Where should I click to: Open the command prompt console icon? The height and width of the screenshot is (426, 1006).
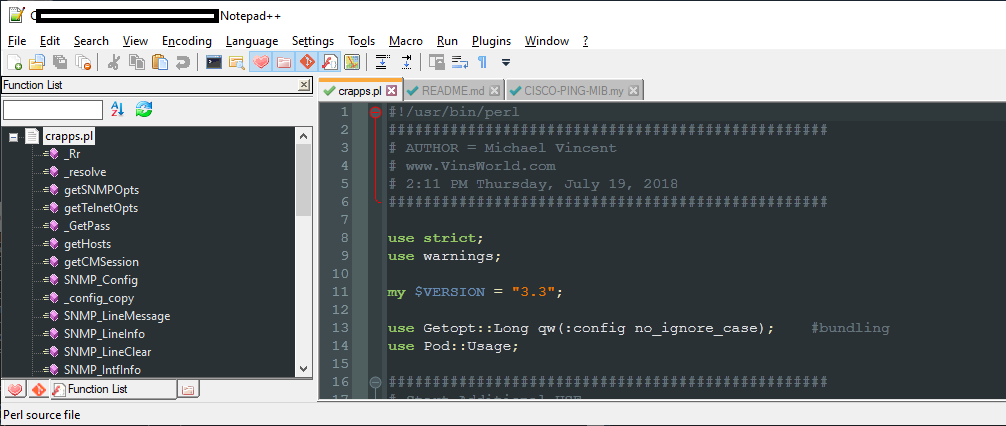click(214, 62)
